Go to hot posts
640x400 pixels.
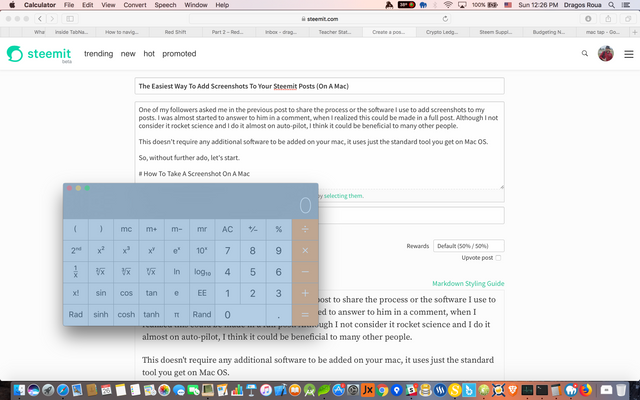click(149, 53)
